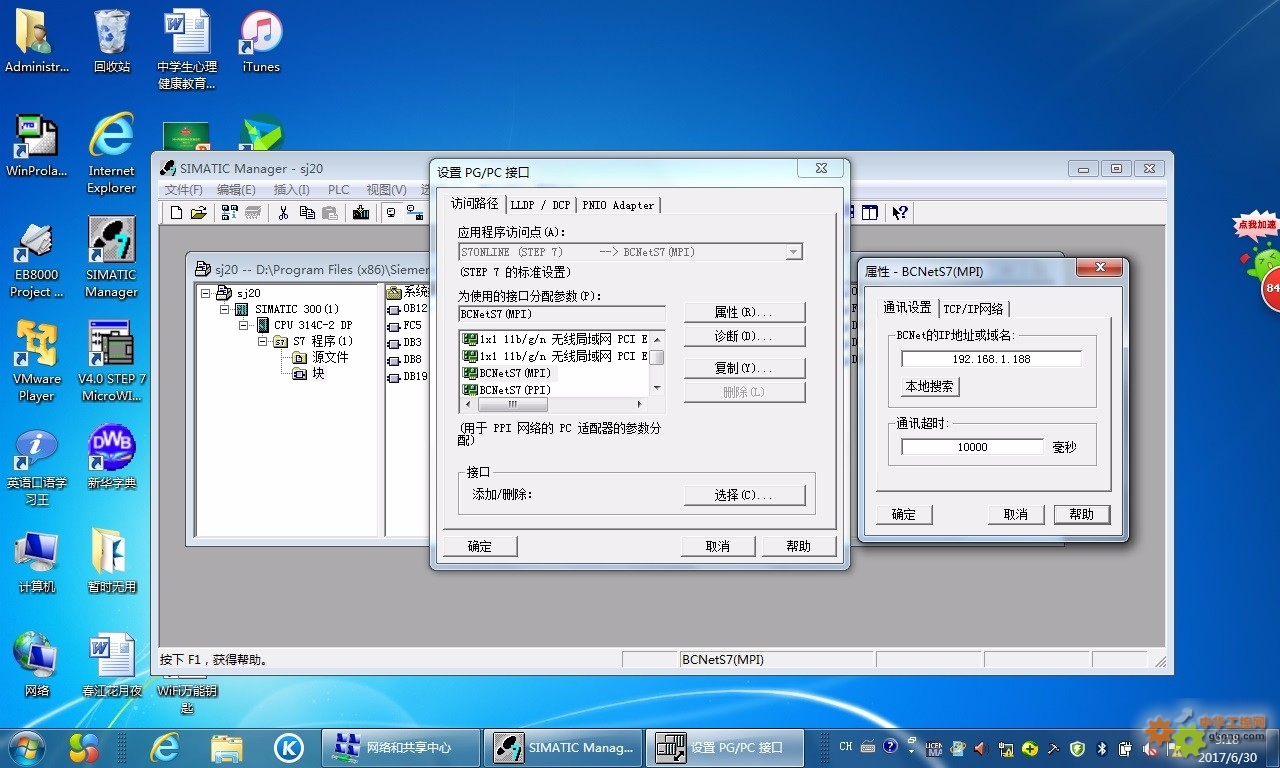The width and height of the screenshot is (1280, 768).
Task: Collapse the S7 程序(1) tree node
Action: tap(263, 341)
